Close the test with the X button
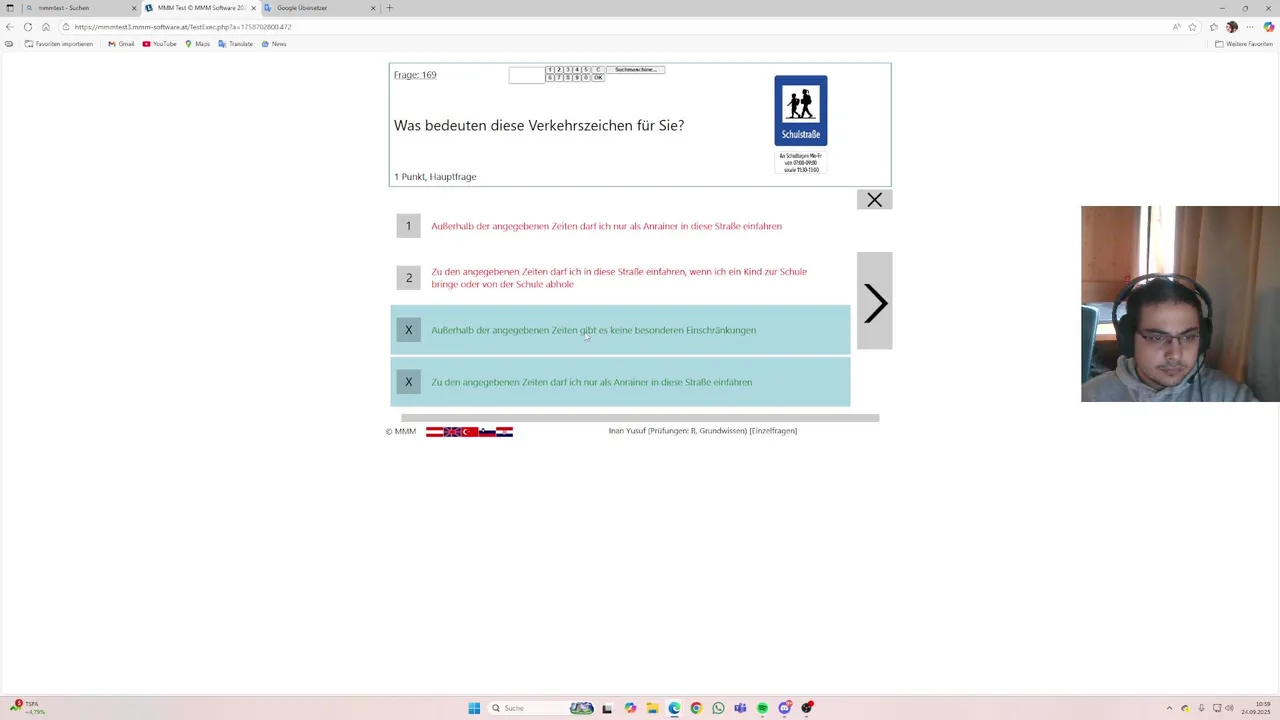 pos(874,200)
